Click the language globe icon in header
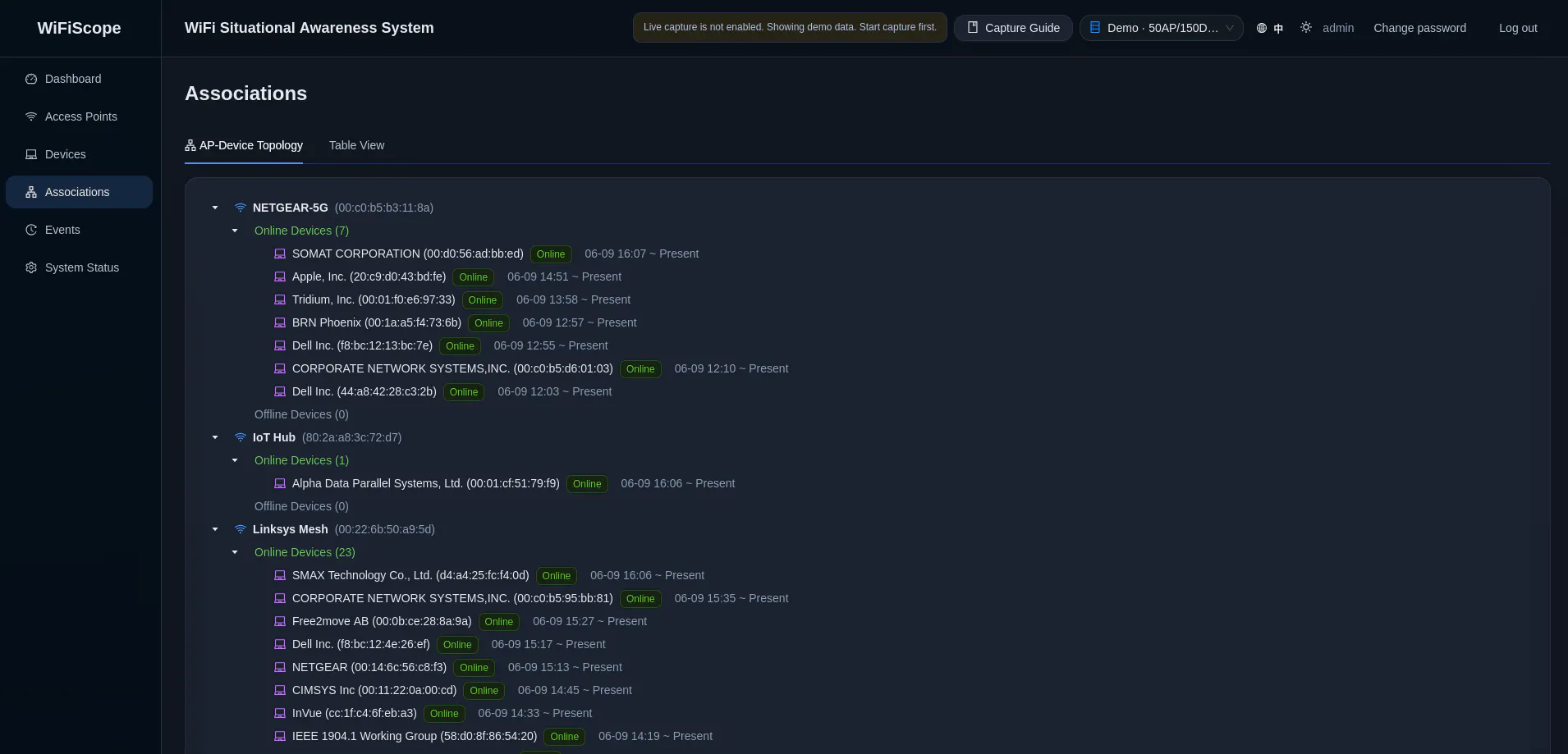1568x754 pixels. tap(1262, 28)
